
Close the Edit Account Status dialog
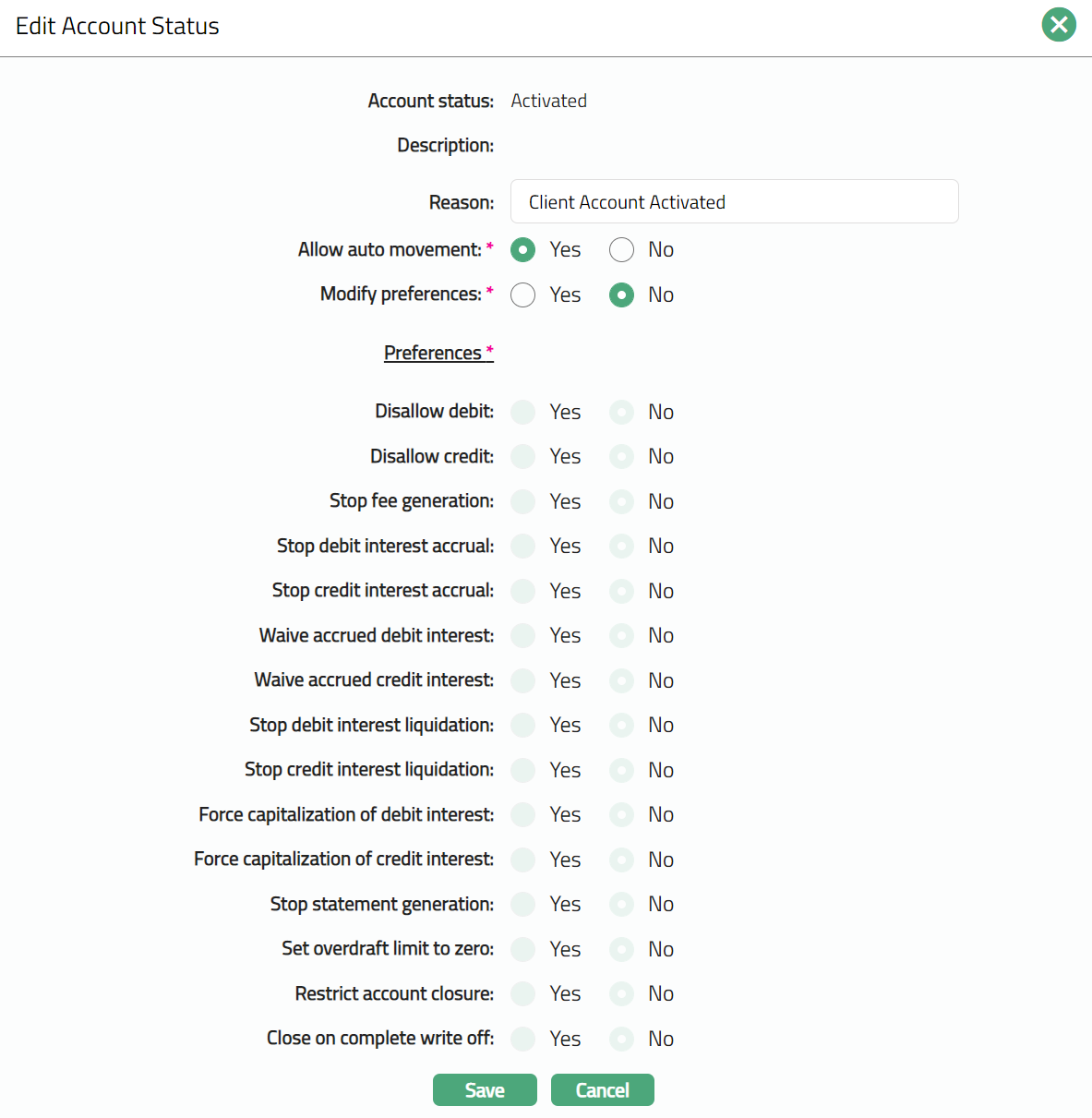point(1059,25)
